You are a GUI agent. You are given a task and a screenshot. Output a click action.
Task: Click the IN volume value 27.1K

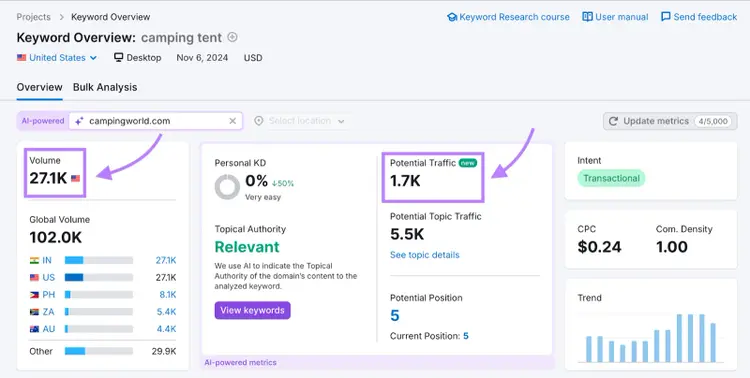[165, 260]
